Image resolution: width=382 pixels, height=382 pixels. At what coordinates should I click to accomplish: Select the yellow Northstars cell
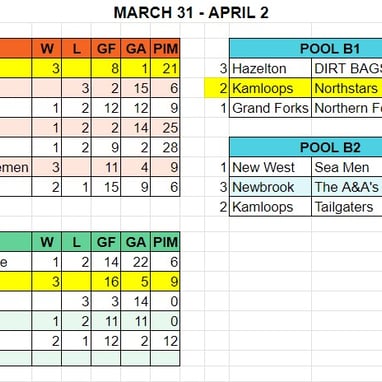347,88
